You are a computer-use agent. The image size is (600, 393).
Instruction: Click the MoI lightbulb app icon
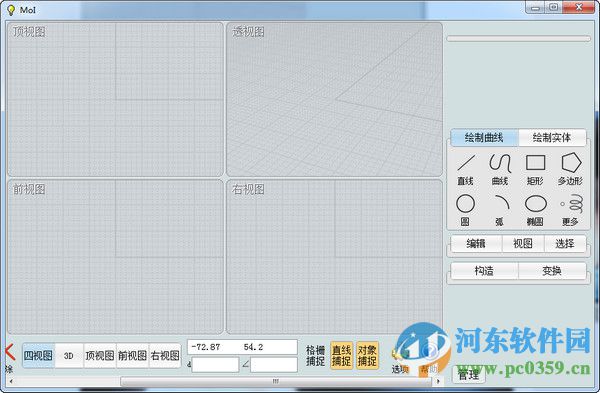click(11, 10)
